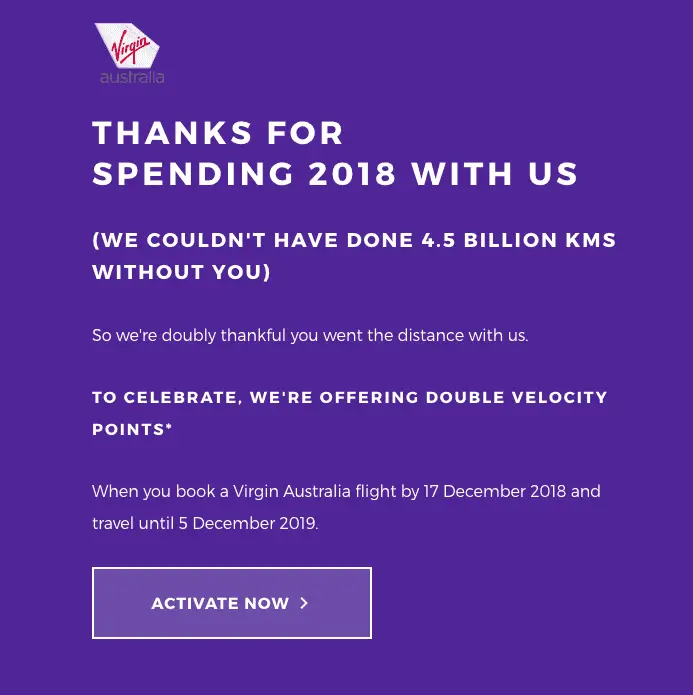The height and width of the screenshot is (695, 693).
Task: Click the red Virgin script in logo
Action: click(x=130, y=47)
